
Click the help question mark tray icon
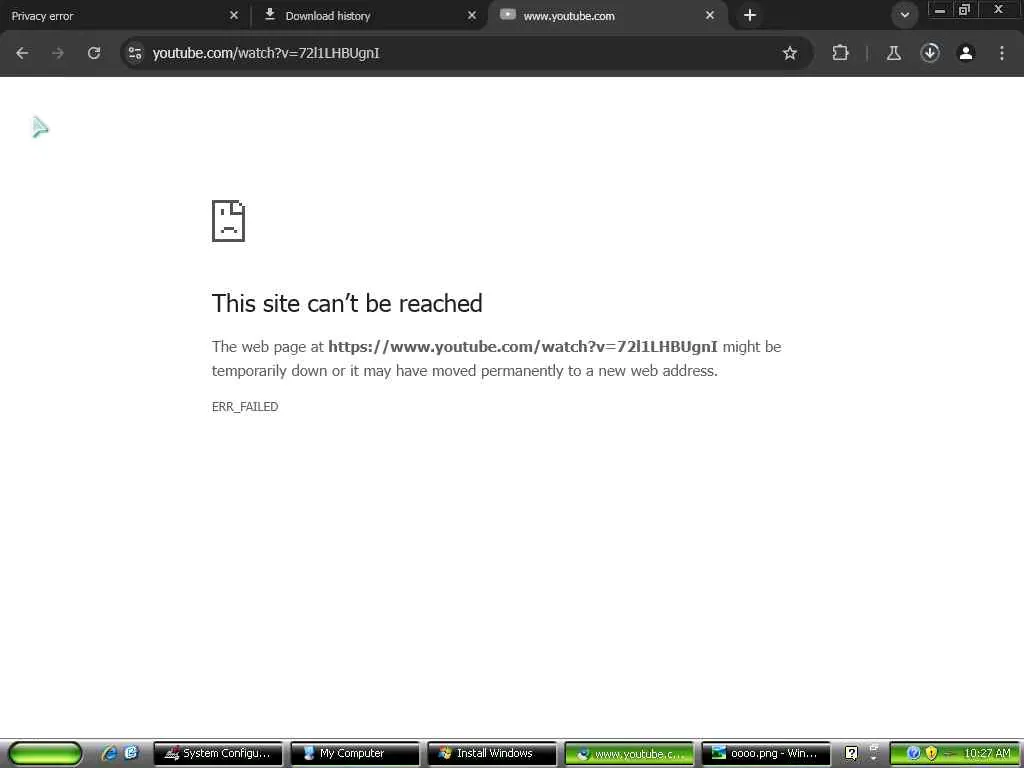pyautogui.click(x=851, y=754)
